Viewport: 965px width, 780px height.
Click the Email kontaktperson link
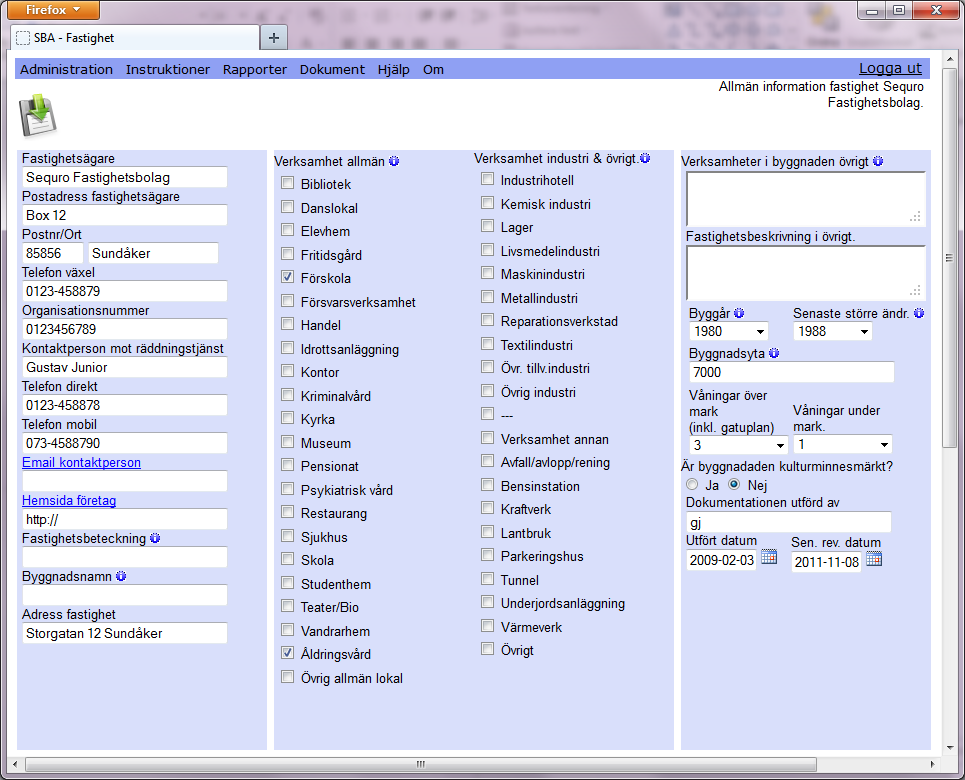(81, 462)
